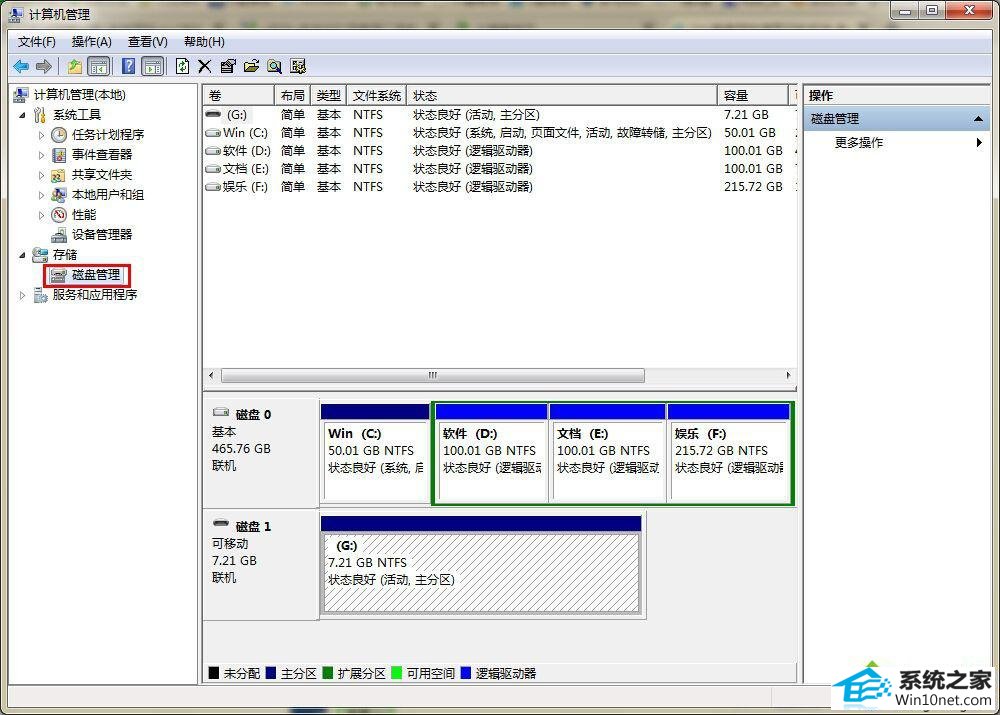This screenshot has height=715, width=1000.
Task: Select the 磁盘 0 disk label
Action: pos(253,415)
